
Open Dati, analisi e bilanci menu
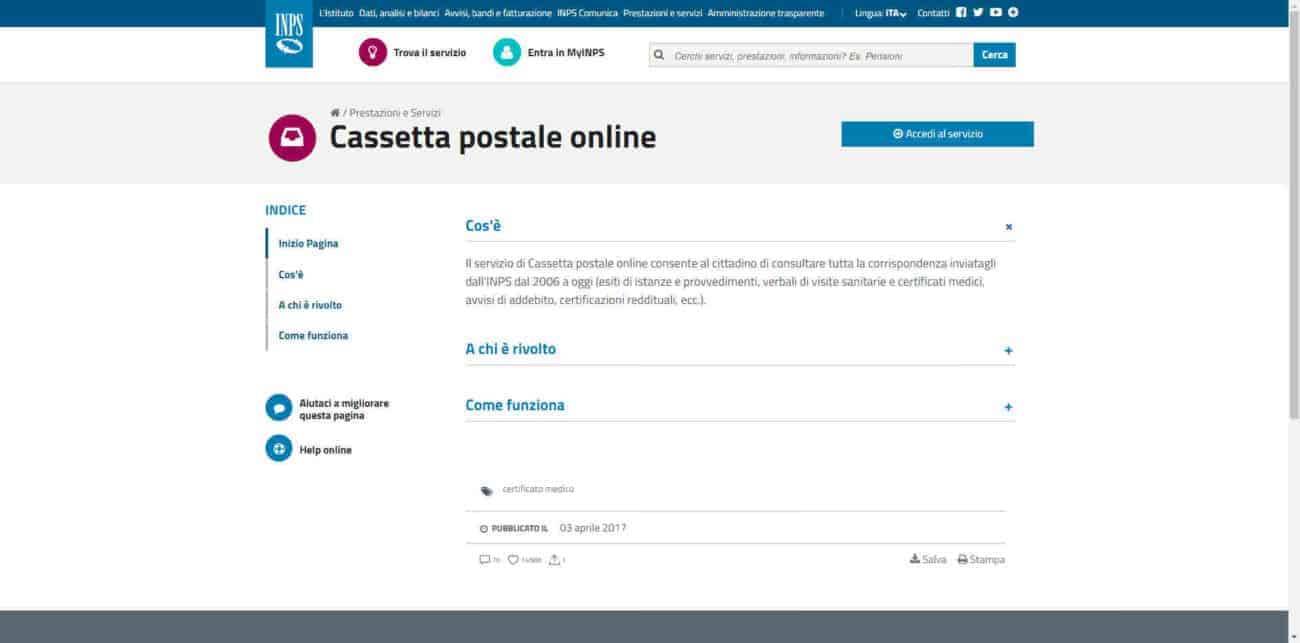(399, 13)
